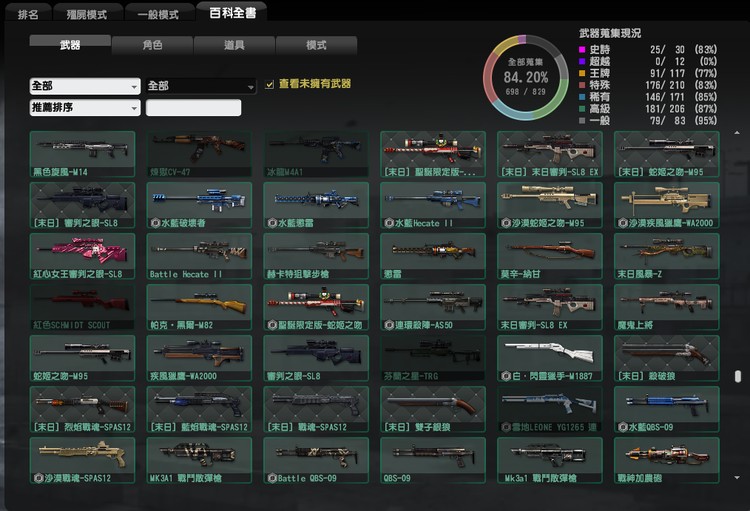Expand the 推薦排序 sort dropdown

coord(85,108)
